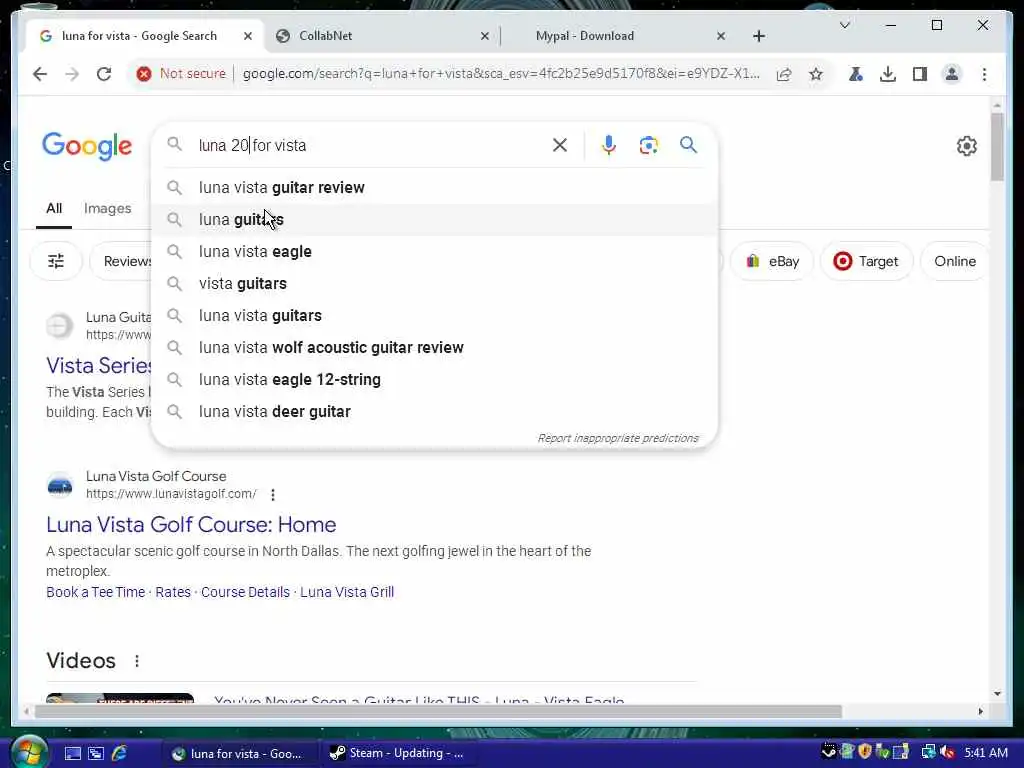The height and width of the screenshot is (768, 1024).
Task: Click the switch between windows icon
Action: pyautogui.click(x=96, y=754)
